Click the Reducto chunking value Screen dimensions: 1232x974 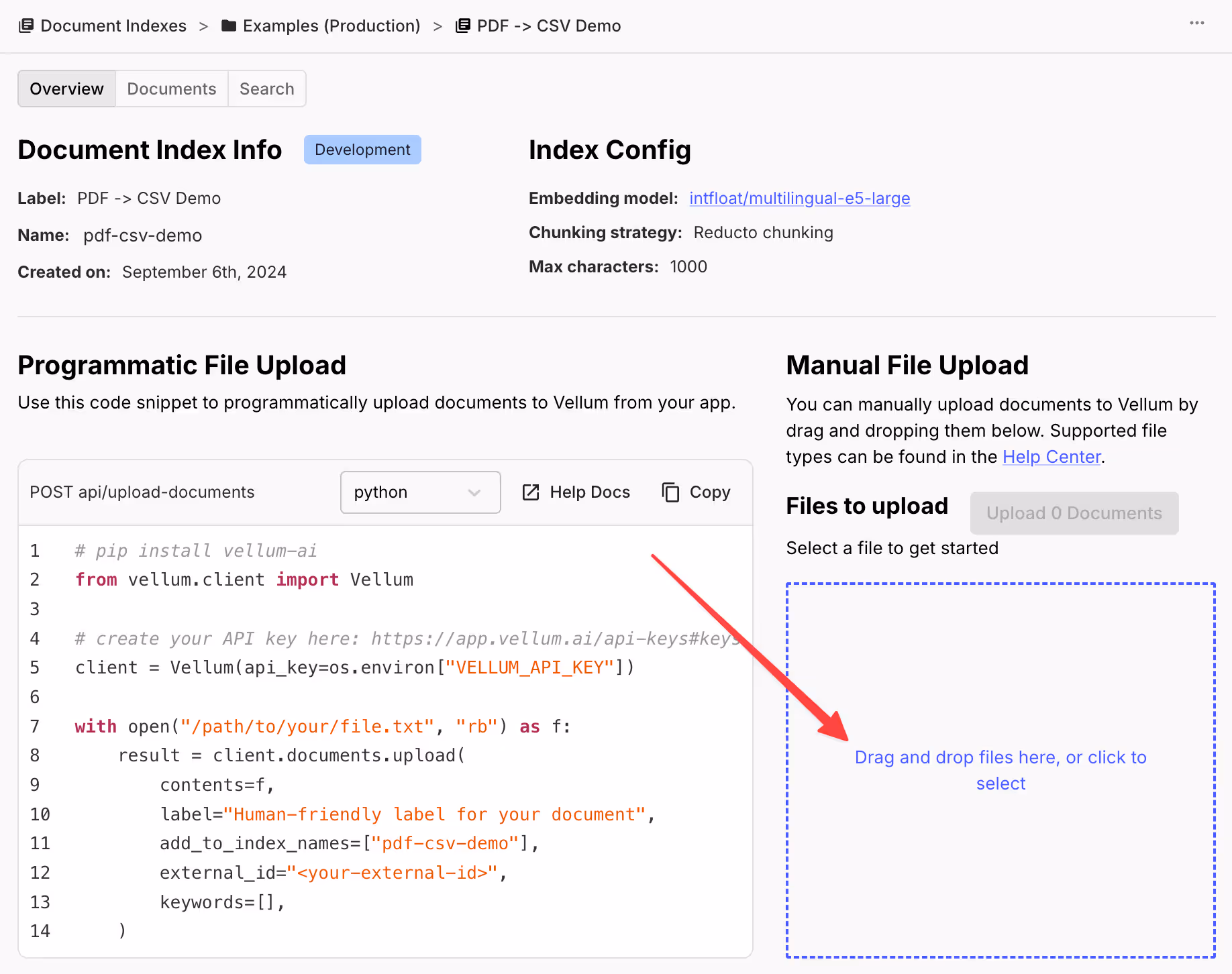763,233
